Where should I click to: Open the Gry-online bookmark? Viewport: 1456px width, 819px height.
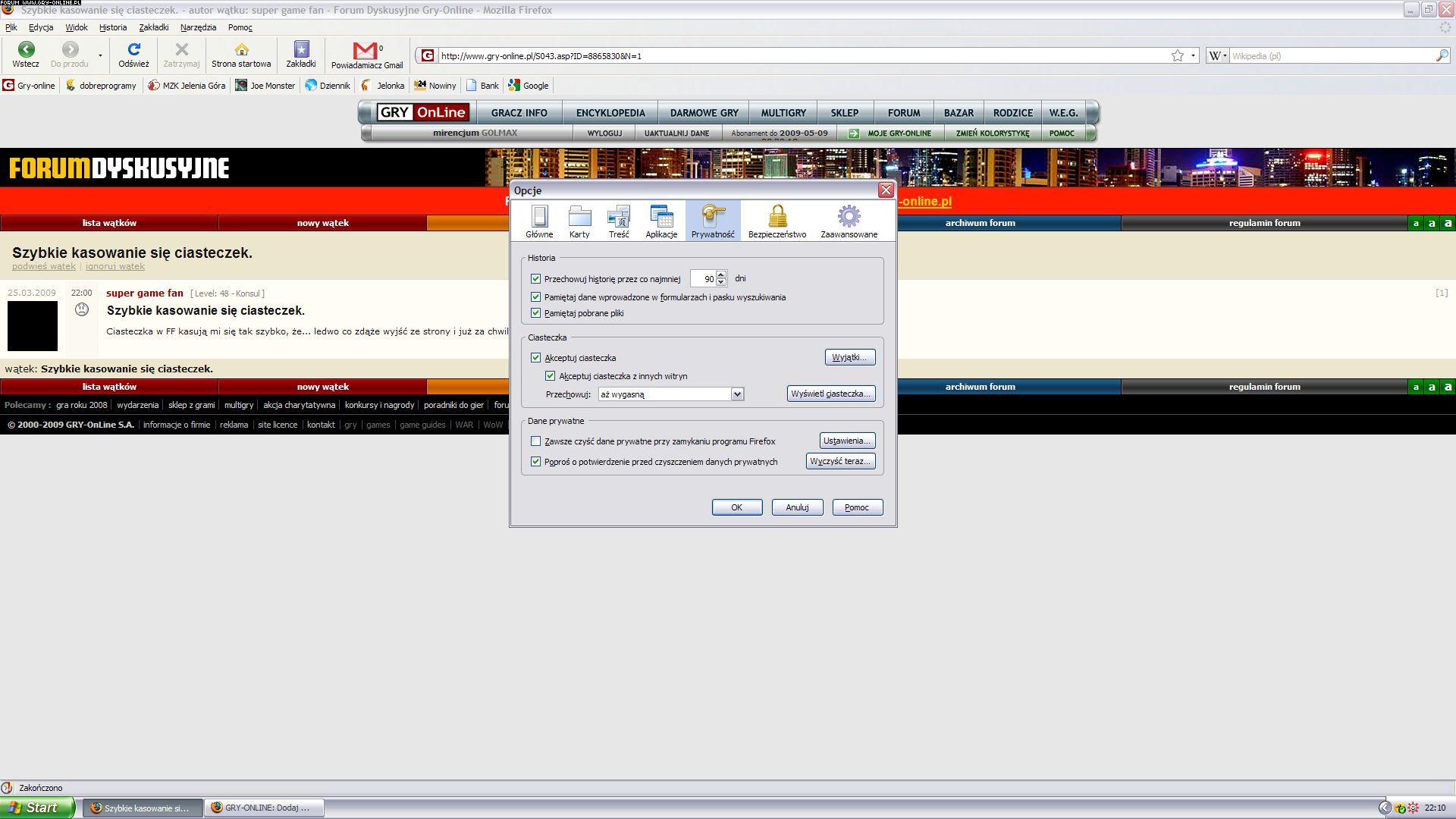click(x=29, y=86)
